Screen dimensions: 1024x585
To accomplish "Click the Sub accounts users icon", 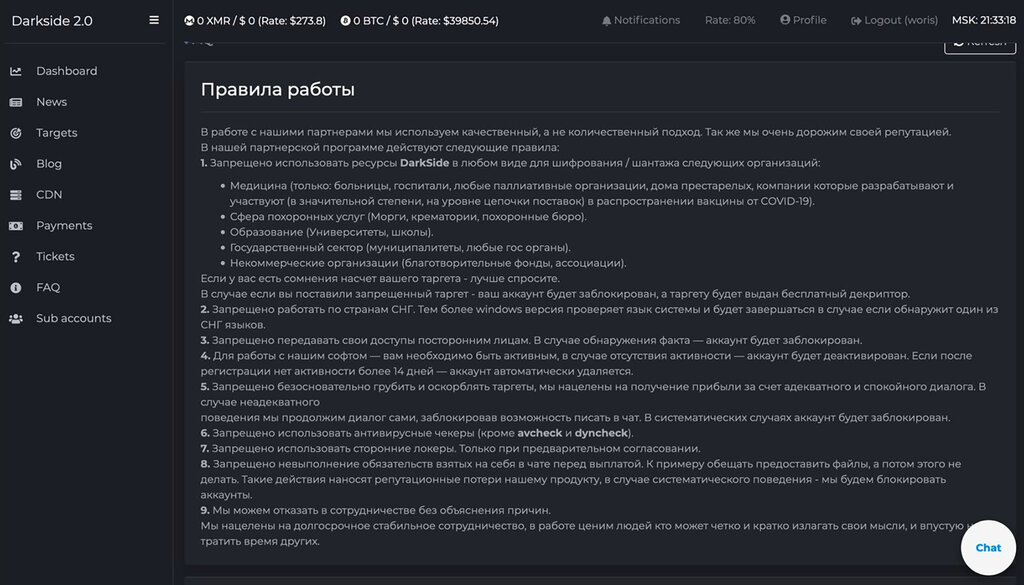I will pyautogui.click(x=16, y=319).
